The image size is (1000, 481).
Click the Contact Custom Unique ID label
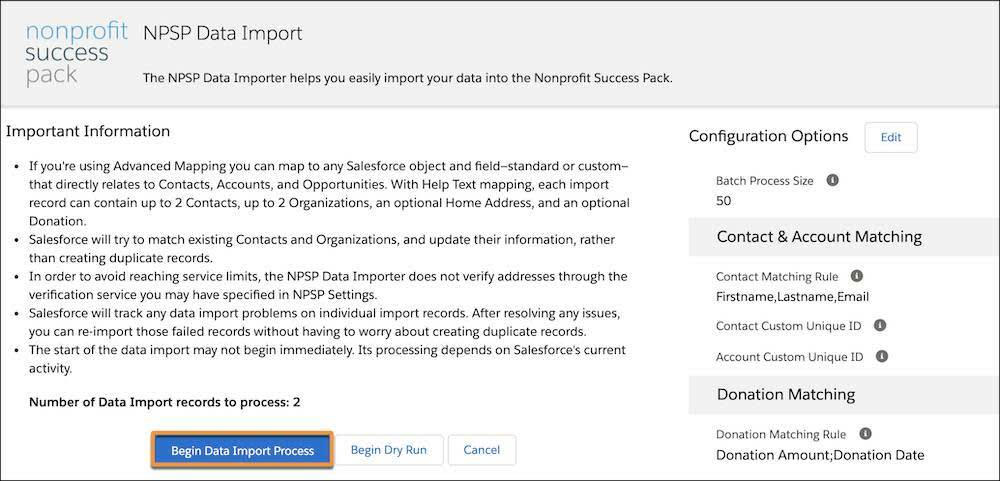coord(788,326)
